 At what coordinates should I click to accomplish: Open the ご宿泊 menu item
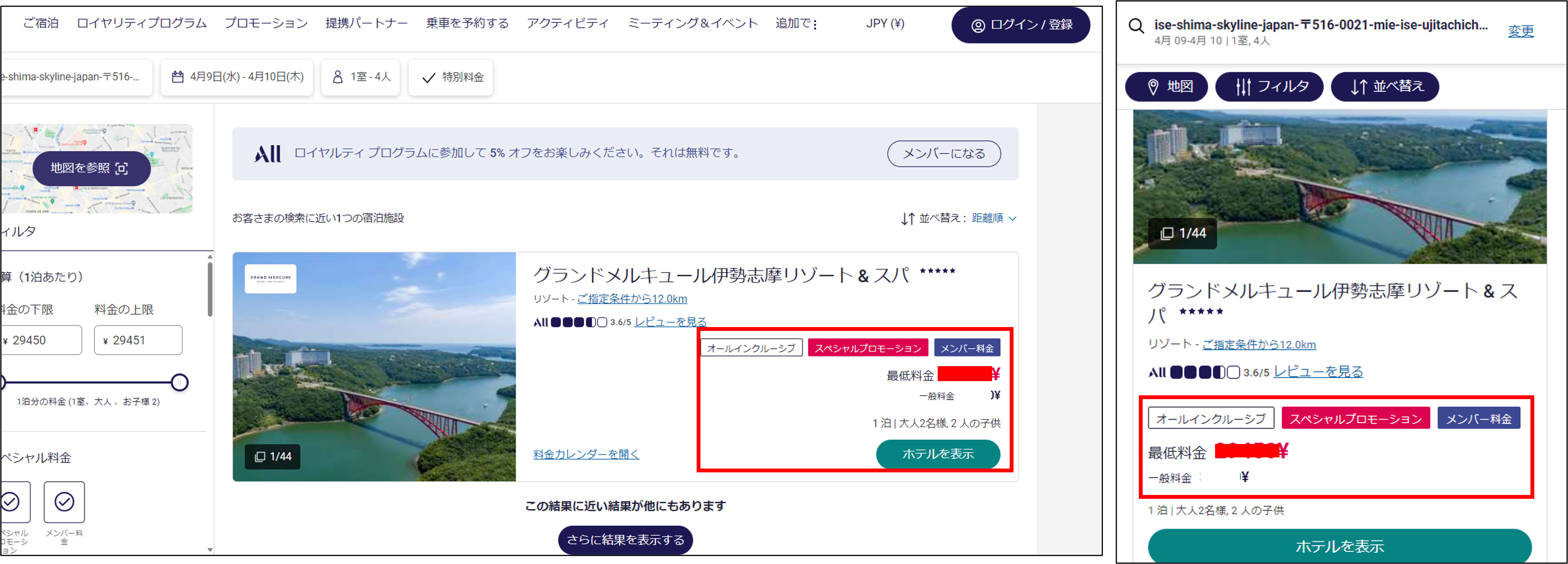[x=41, y=23]
